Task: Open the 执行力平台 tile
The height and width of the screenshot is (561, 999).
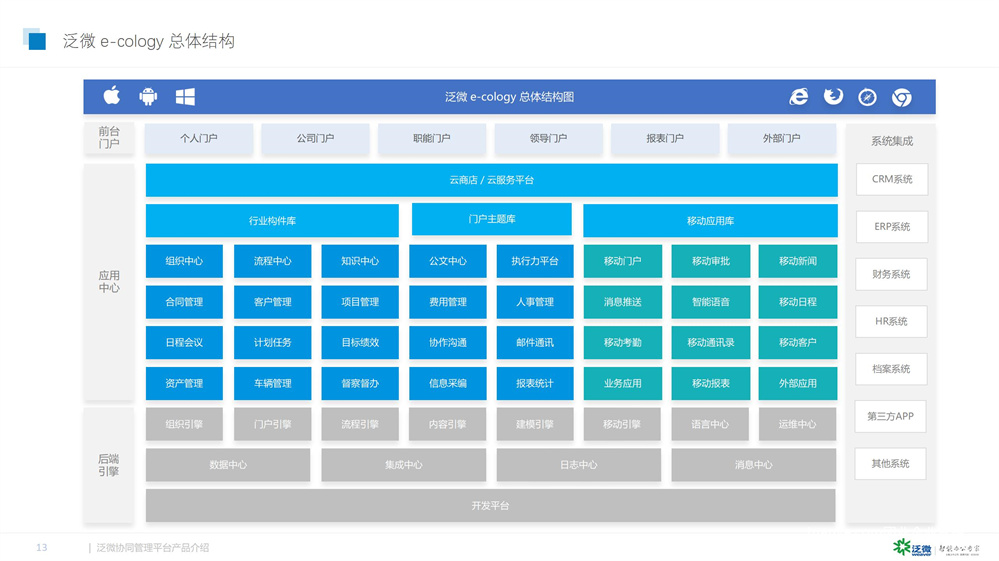Action: point(535,261)
